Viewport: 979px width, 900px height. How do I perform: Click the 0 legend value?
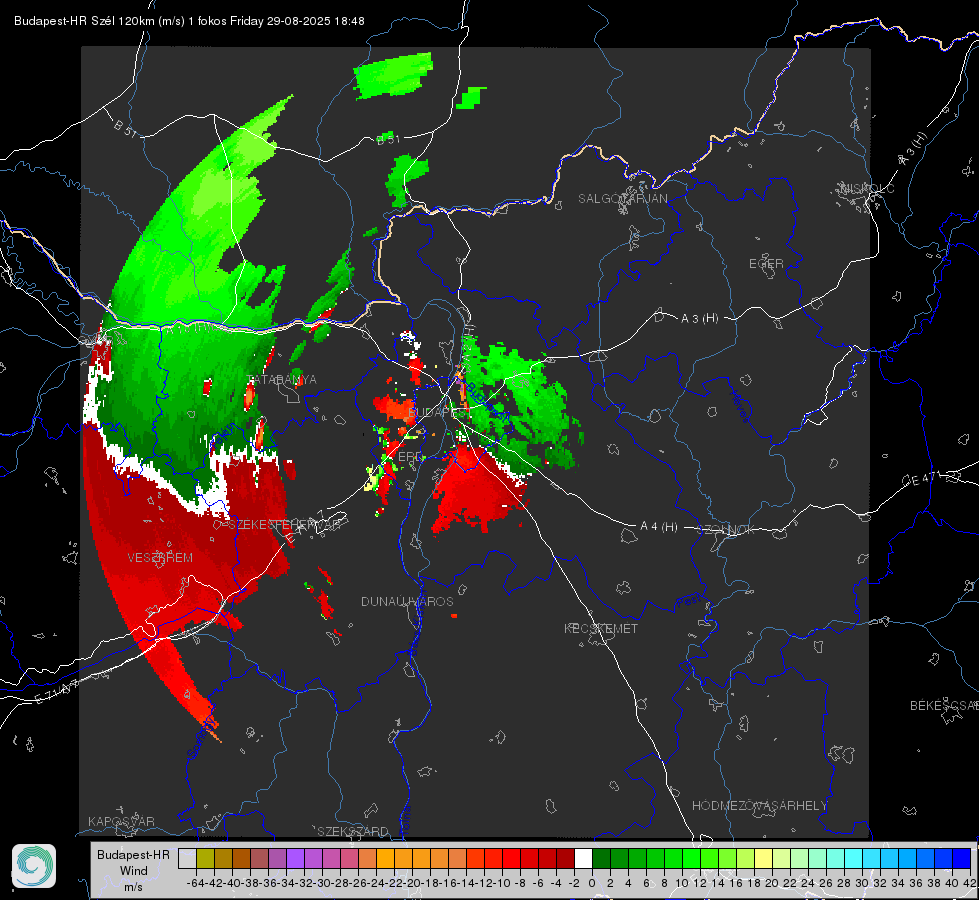coord(592,883)
